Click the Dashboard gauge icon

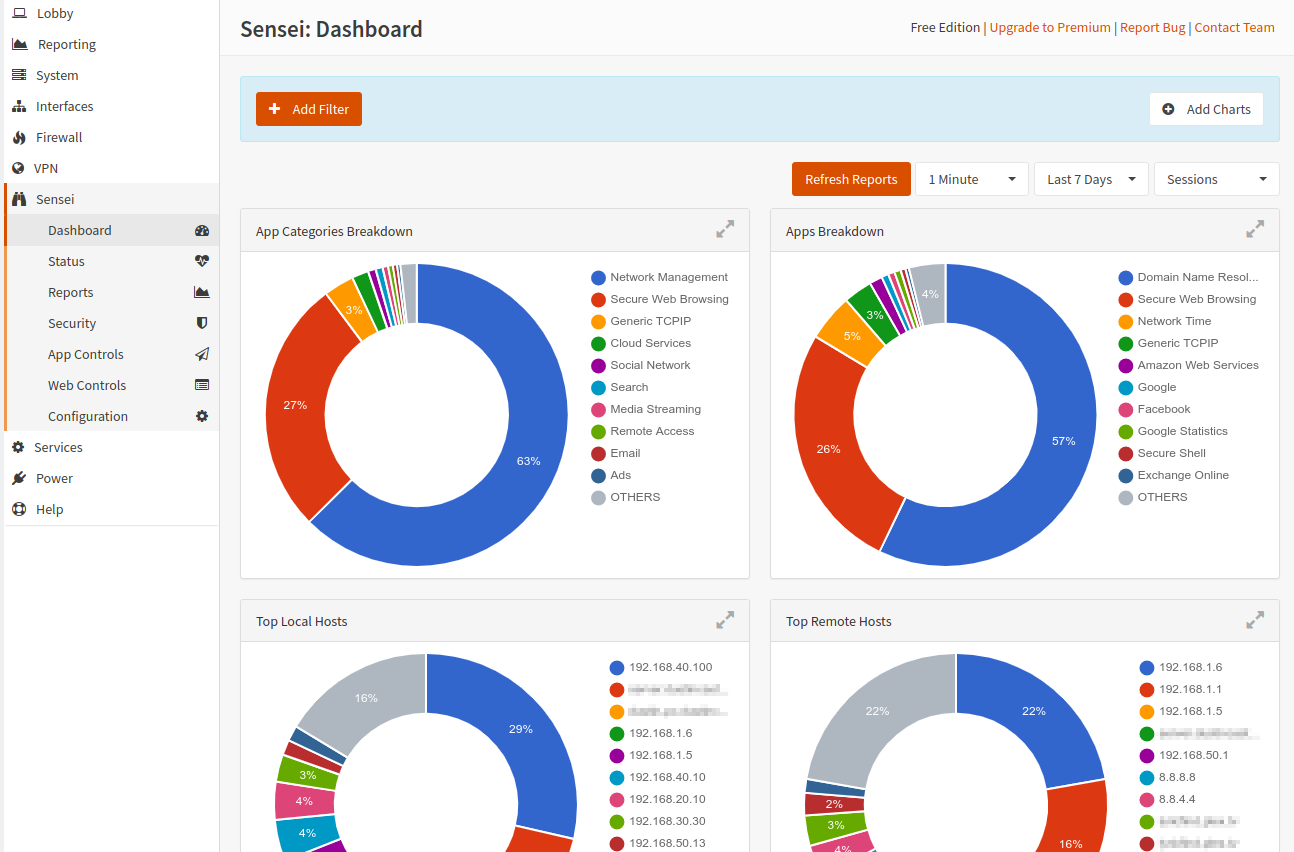(202, 230)
